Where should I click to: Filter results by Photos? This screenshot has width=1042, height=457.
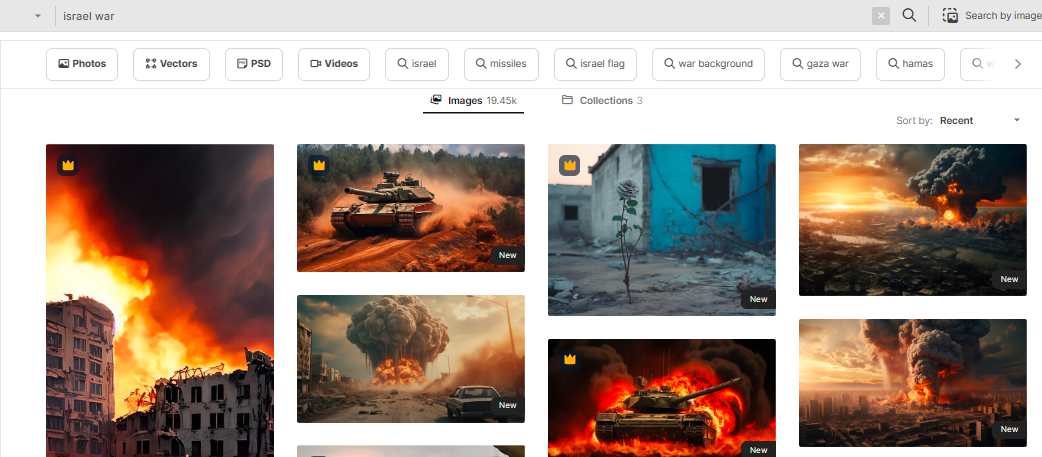82,64
